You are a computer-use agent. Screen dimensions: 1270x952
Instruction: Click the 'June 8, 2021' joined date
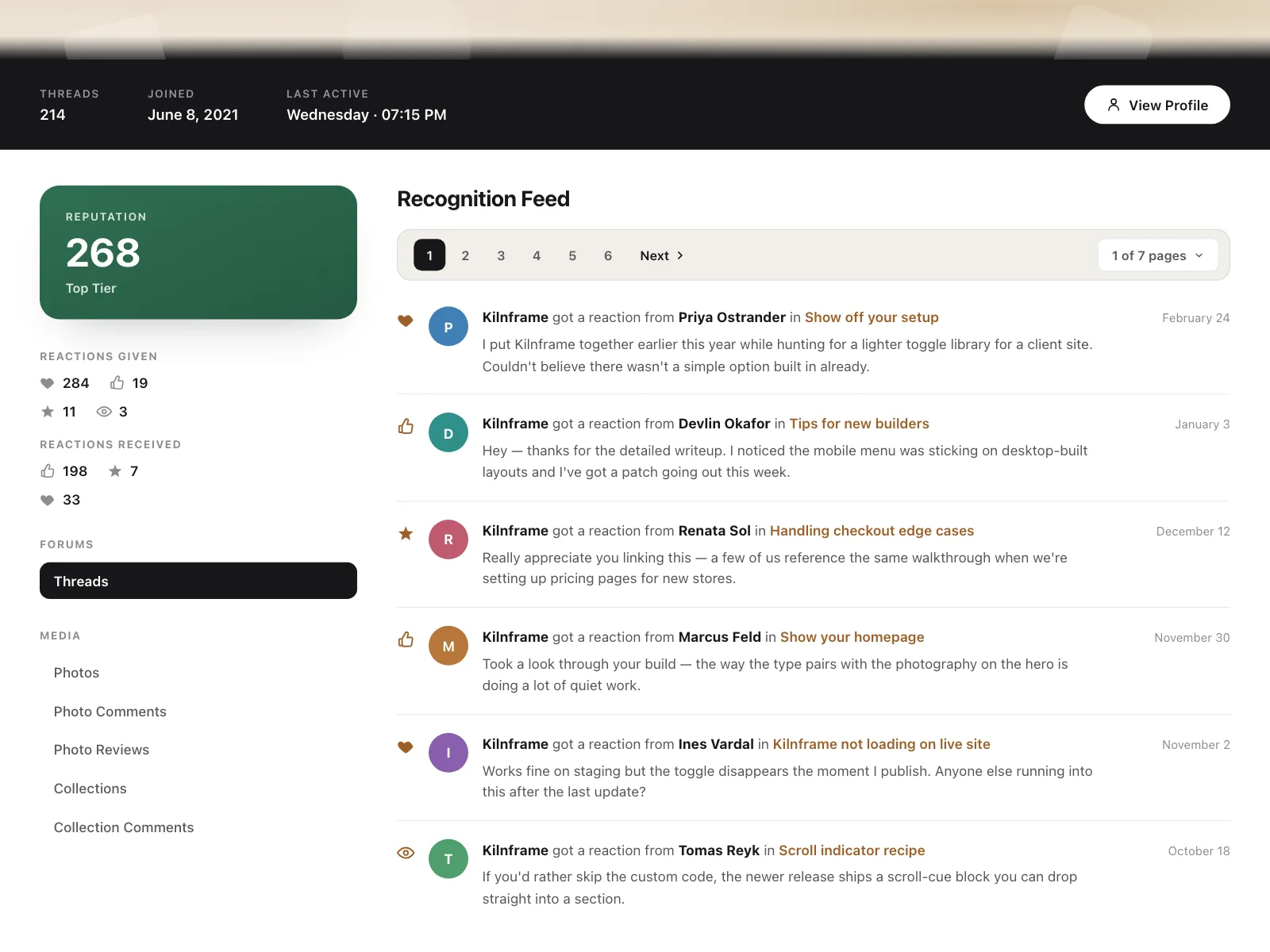click(193, 115)
